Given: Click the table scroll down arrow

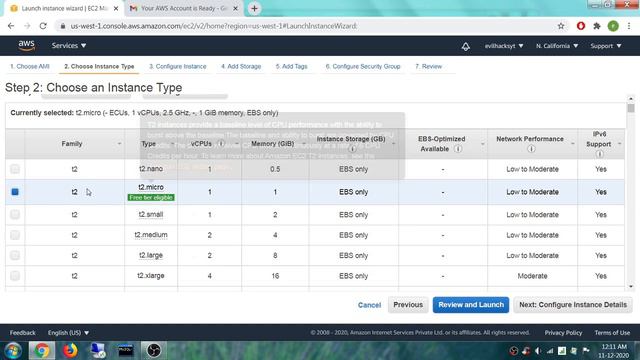Looking at the screenshot, I should point(631,287).
